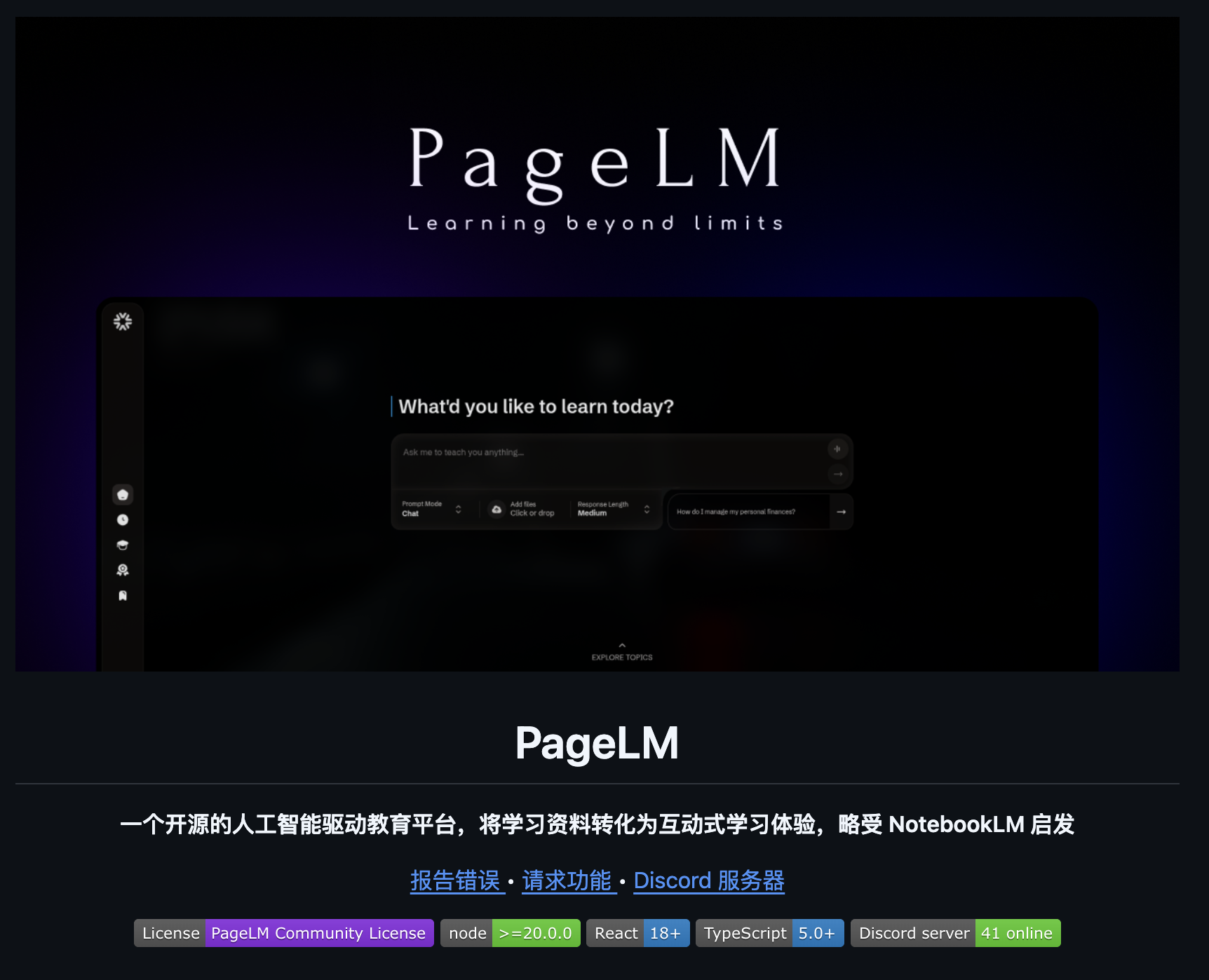Click the 请求功能 link
The image size is (1209, 980).
[x=567, y=880]
